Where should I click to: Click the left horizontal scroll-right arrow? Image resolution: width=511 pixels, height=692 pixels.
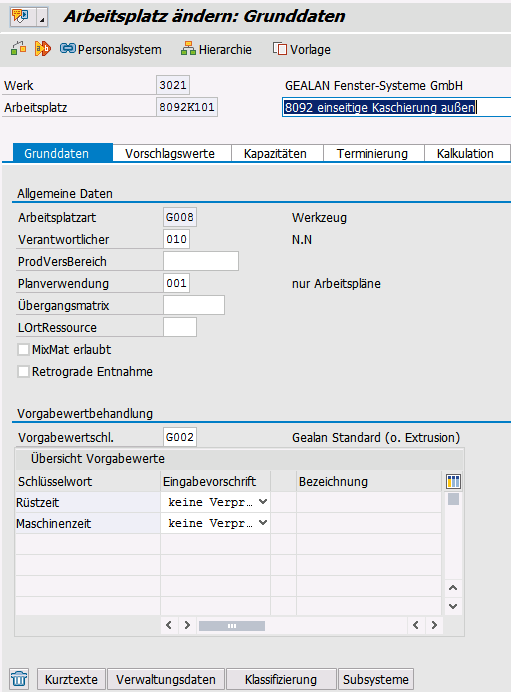pyautogui.click(x=187, y=625)
